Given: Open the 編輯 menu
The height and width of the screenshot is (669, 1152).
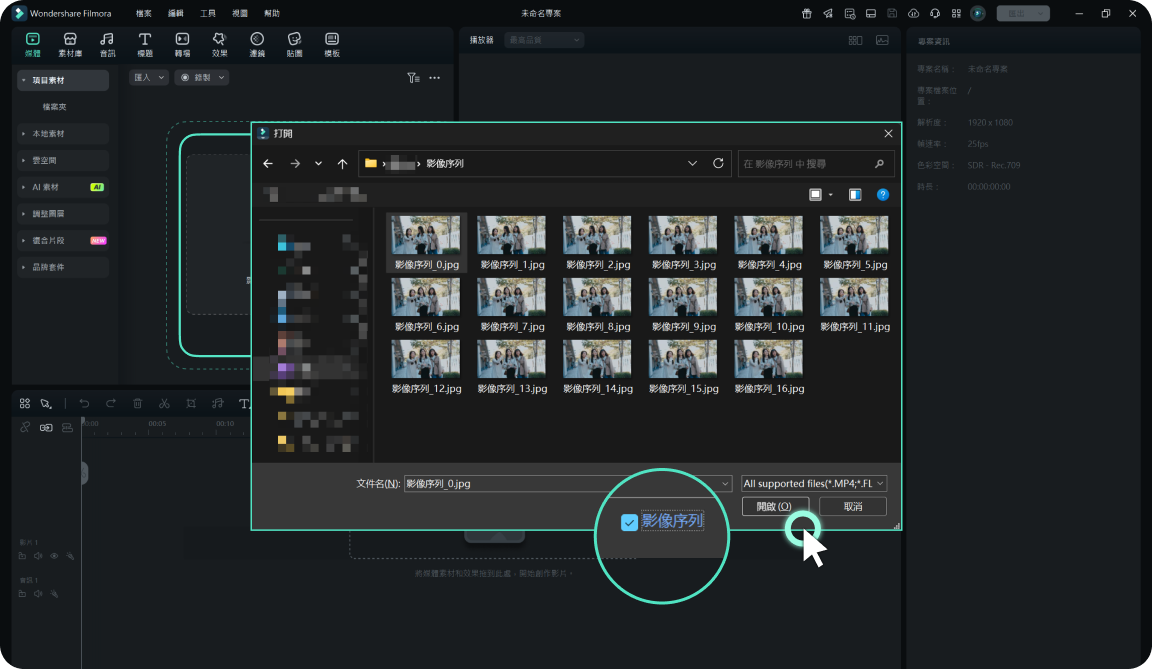Looking at the screenshot, I should 176,13.
